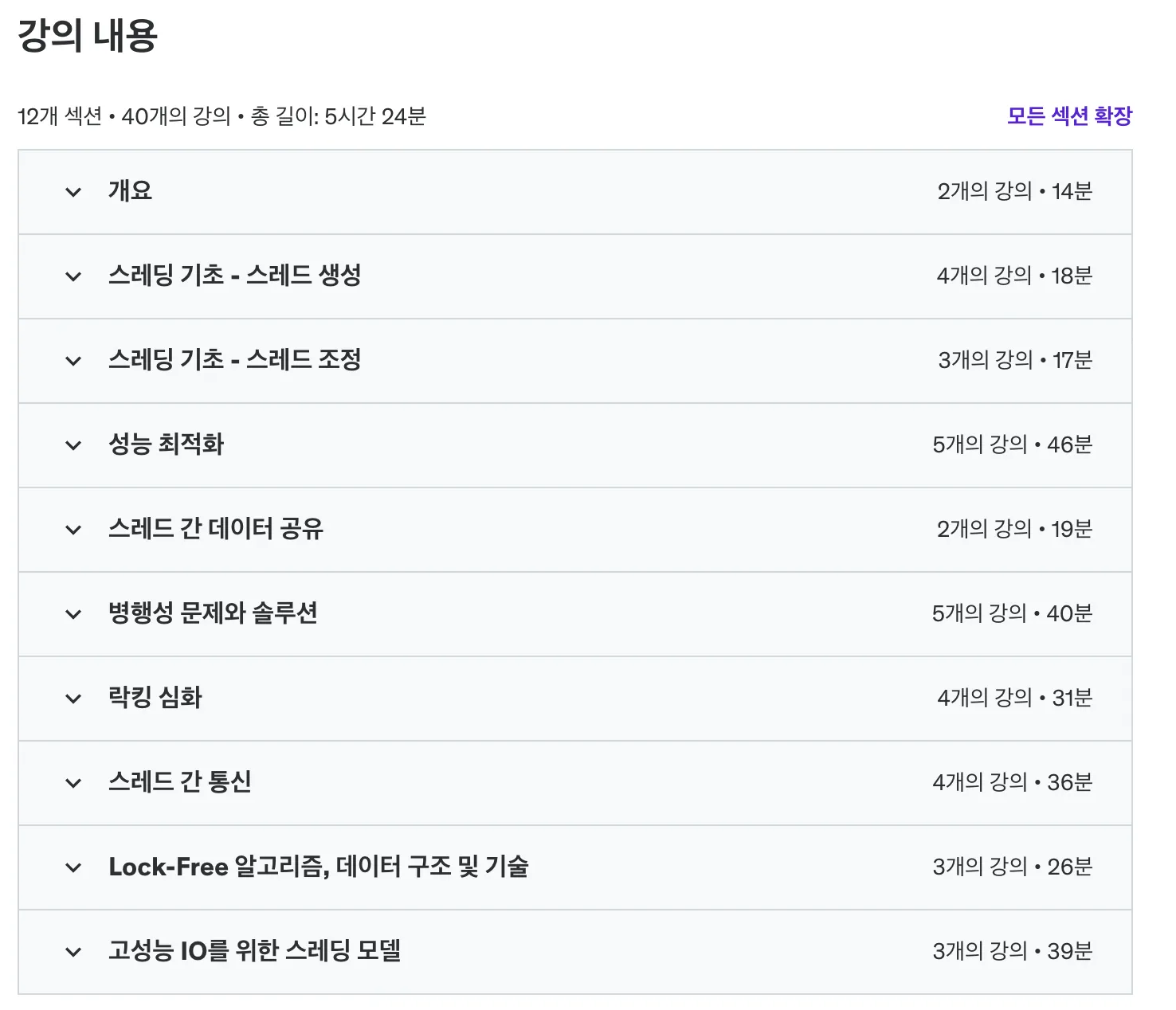Click '3개의 강의 • 39분' duration label

click(1012, 951)
